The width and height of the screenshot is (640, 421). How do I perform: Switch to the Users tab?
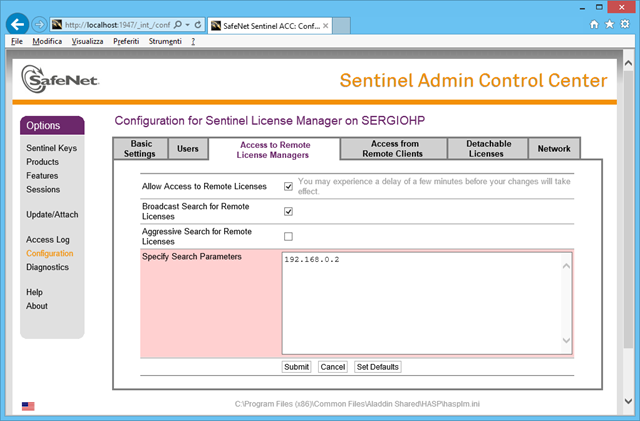pyautogui.click(x=188, y=149)
